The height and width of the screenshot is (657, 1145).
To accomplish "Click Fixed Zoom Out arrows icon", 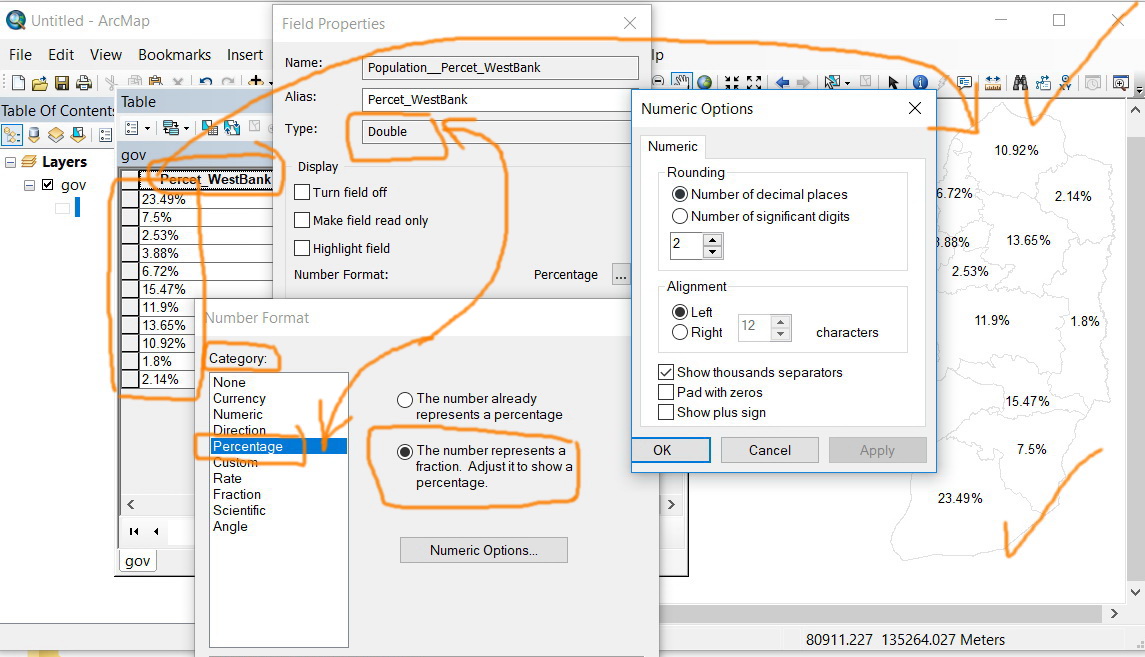I will pyautogui.click(x=754, y=82).
